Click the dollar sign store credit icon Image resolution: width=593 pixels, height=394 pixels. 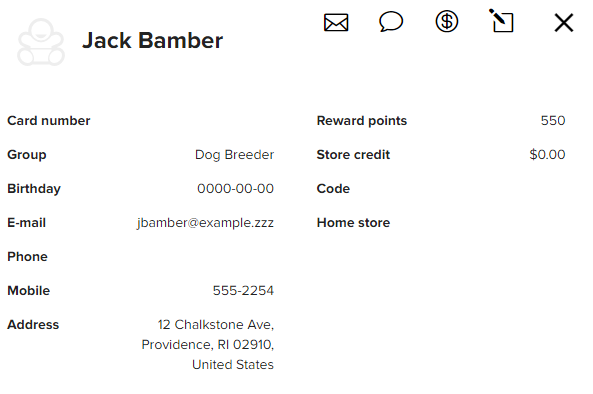click(447, 21)
